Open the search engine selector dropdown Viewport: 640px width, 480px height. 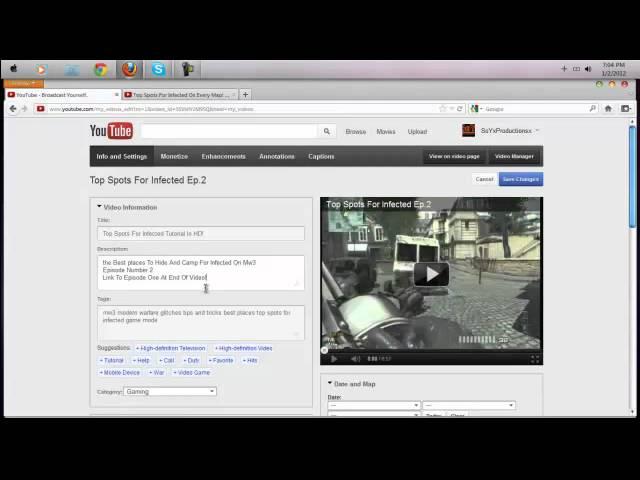[476, 109]
